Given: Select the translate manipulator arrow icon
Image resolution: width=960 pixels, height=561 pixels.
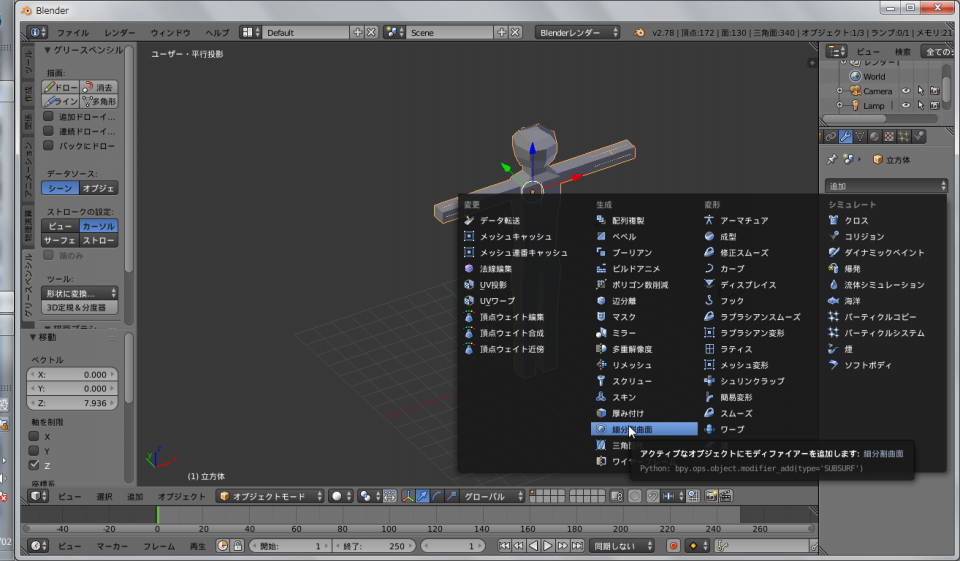Looking at the screenshot, I should click(422, 496).
